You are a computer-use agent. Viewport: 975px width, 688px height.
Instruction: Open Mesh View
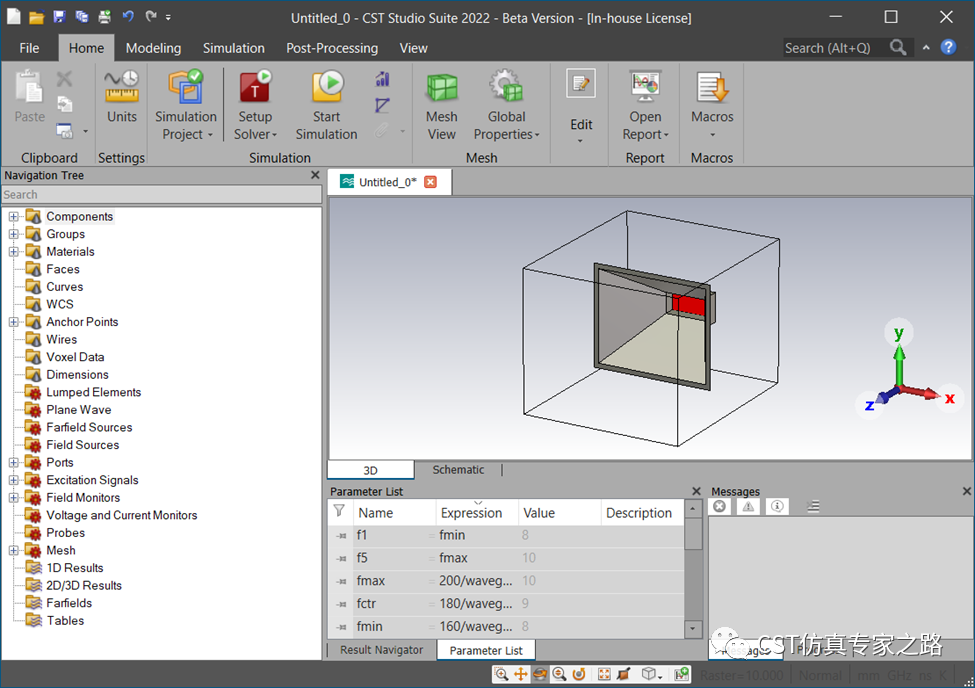(441, 105)
